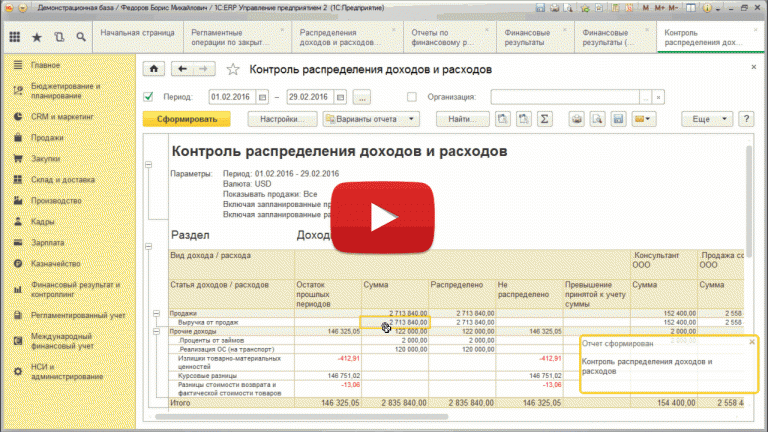The width and height of the screenshot is (768, 432).
Task: Click the start date field 01.02.2016
Action: [232, 97]
